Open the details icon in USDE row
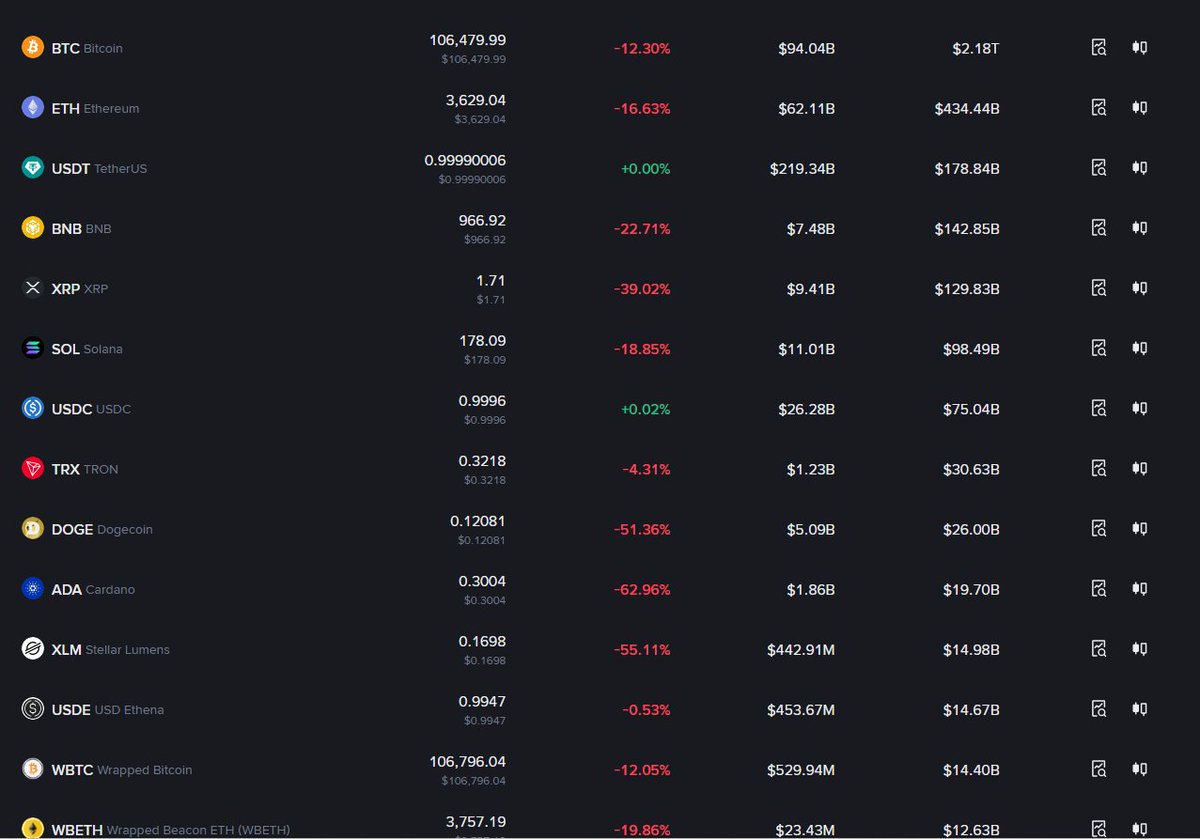Image resolution: width=1200 pixels, height=839 pixels. pos(1099,709)
